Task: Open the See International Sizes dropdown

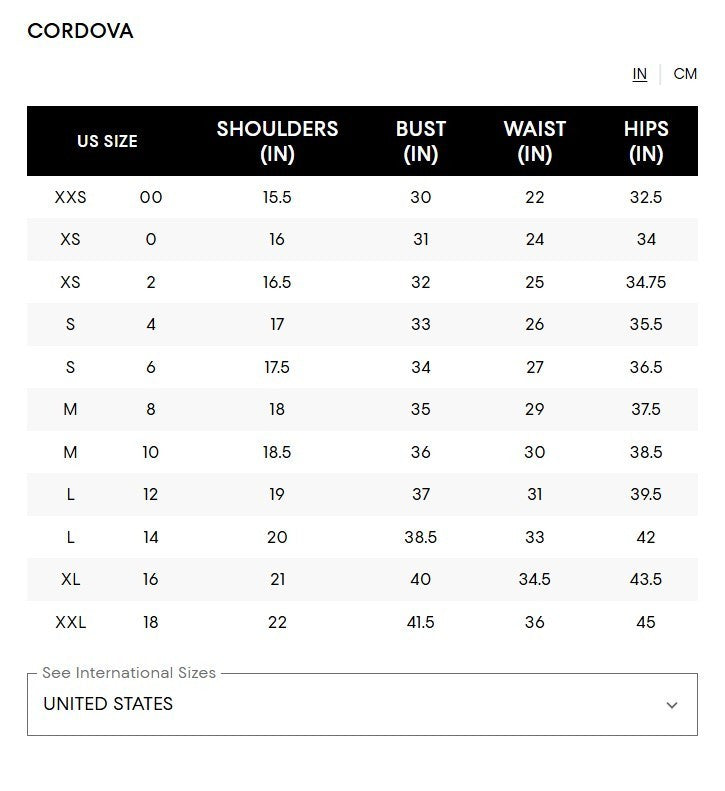Action: tap(362, 704)
